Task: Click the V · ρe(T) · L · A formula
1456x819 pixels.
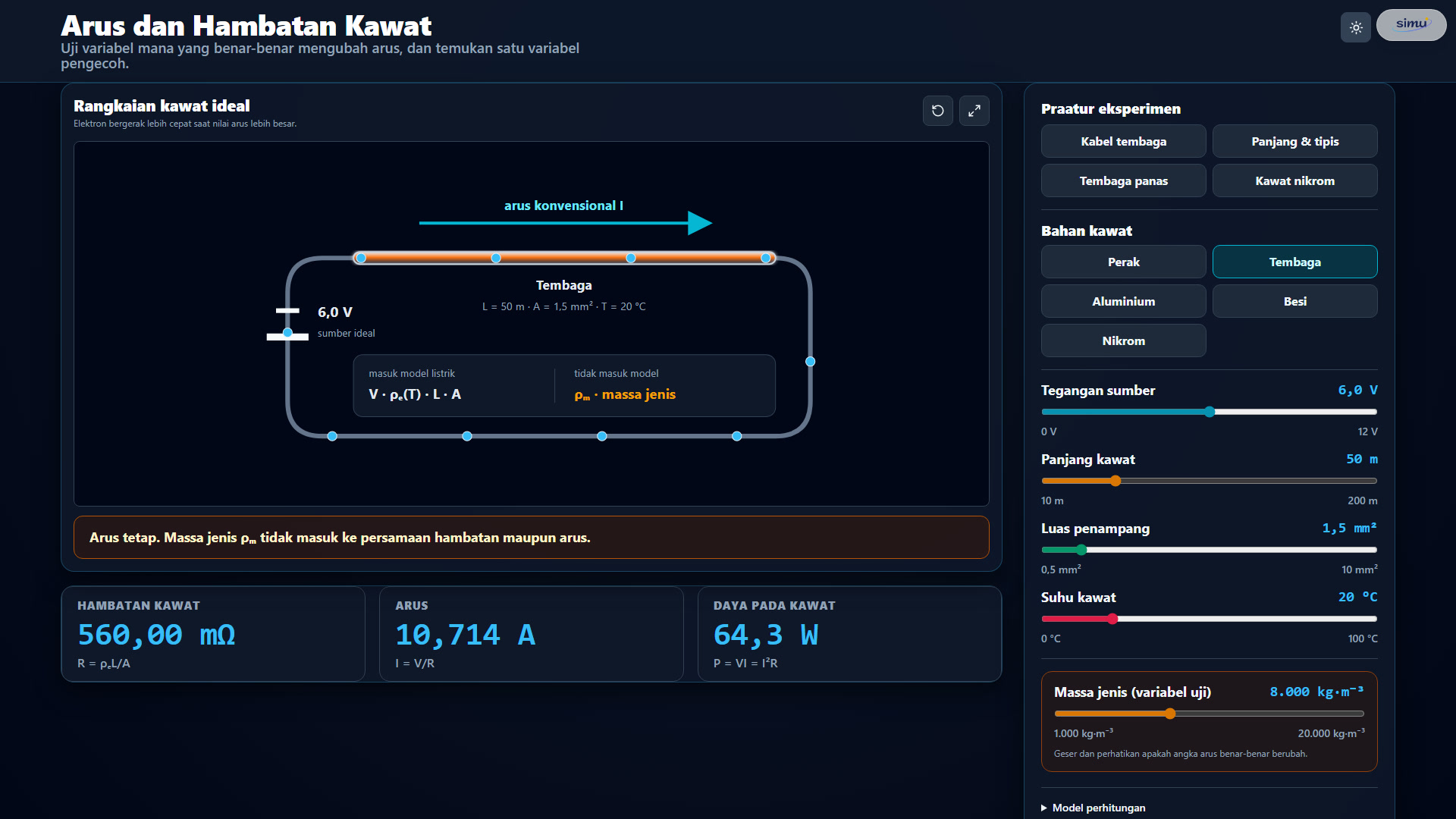Action: pos(415,394)
